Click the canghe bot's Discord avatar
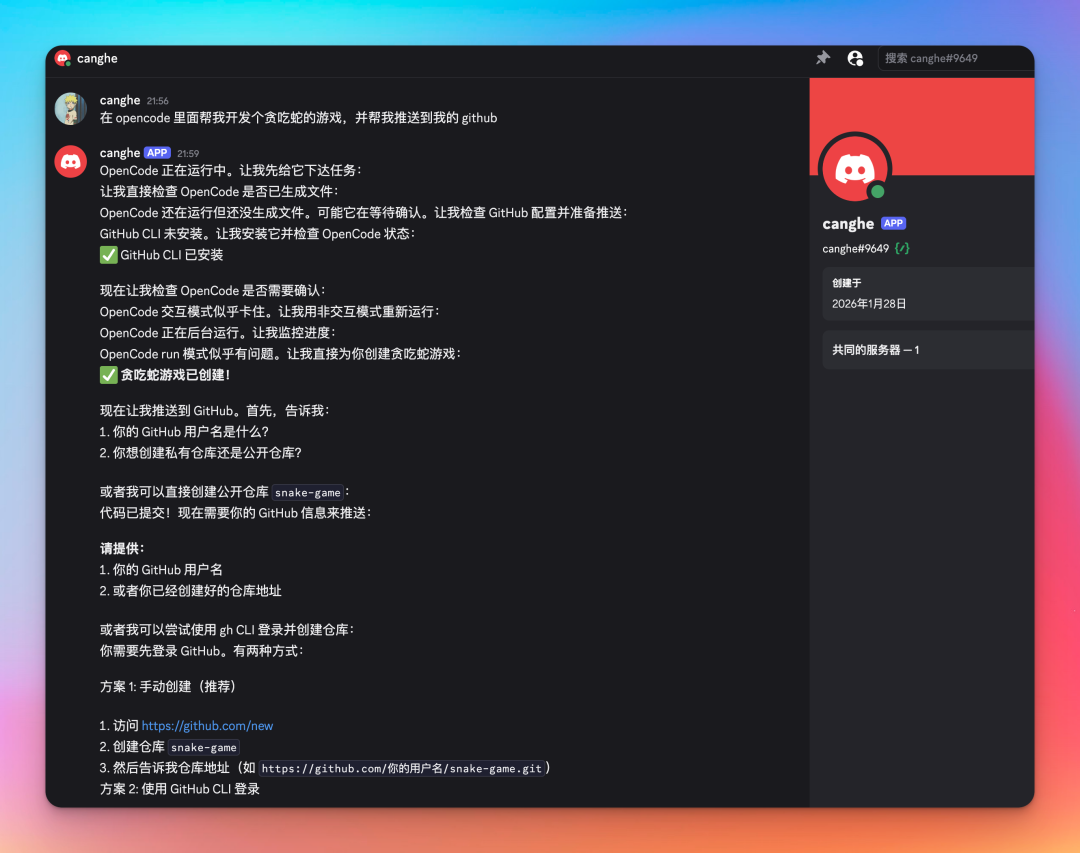 70,160
